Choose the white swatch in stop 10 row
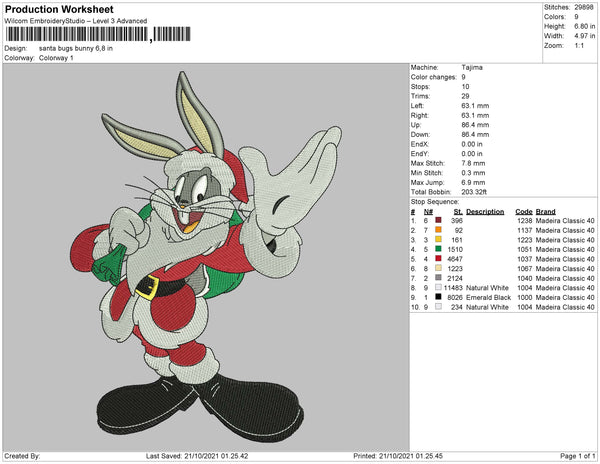The image size is (600, 464). pos(438,306)
